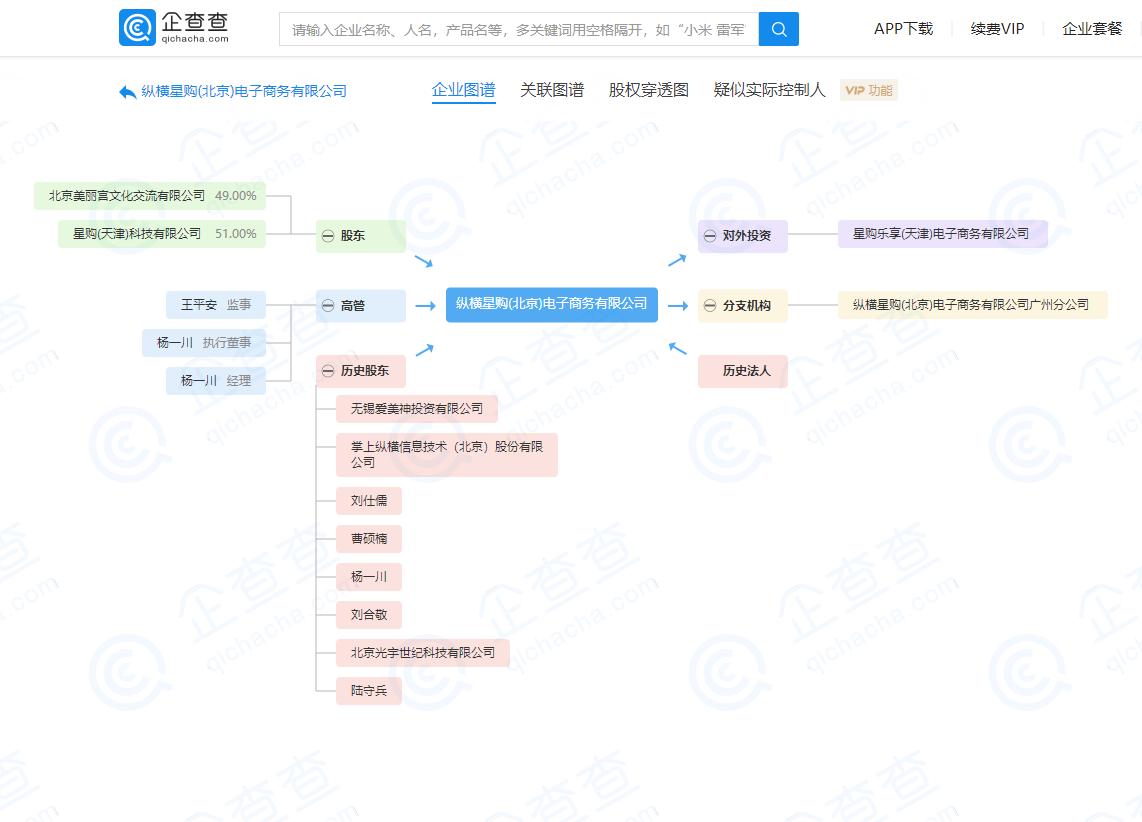Switch to the 关联图谱 tab

tap(550, 89)
